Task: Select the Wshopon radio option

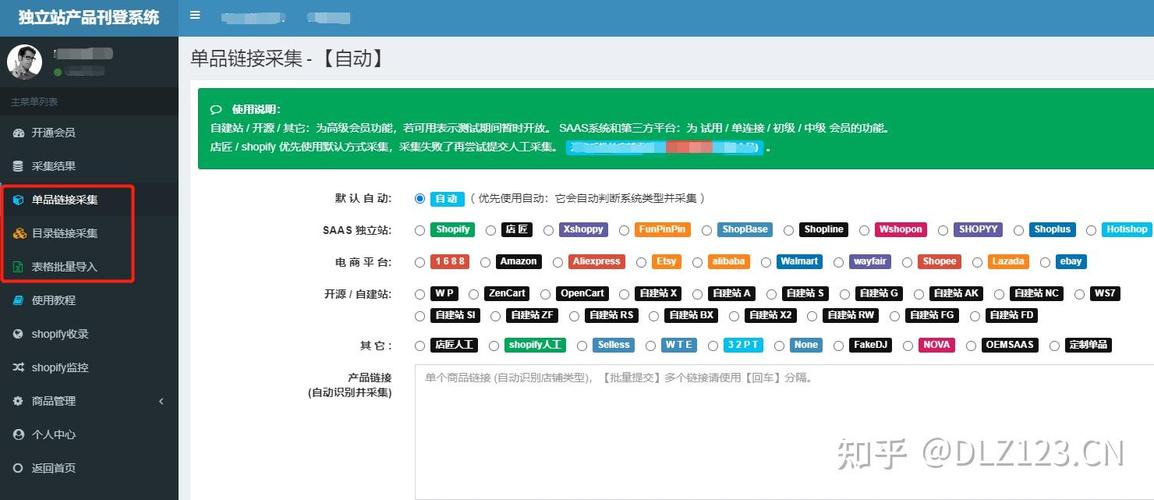Action: pos(864,230)
